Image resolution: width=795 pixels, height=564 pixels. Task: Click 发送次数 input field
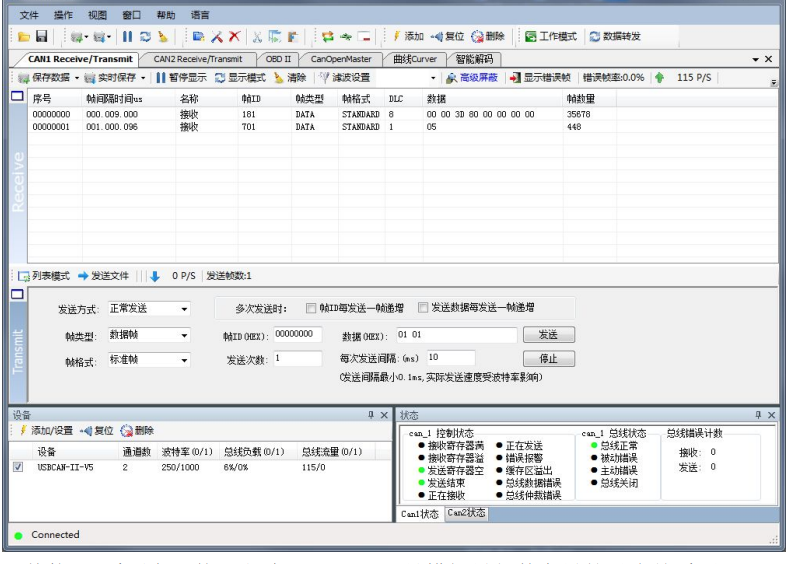[298, 358]
